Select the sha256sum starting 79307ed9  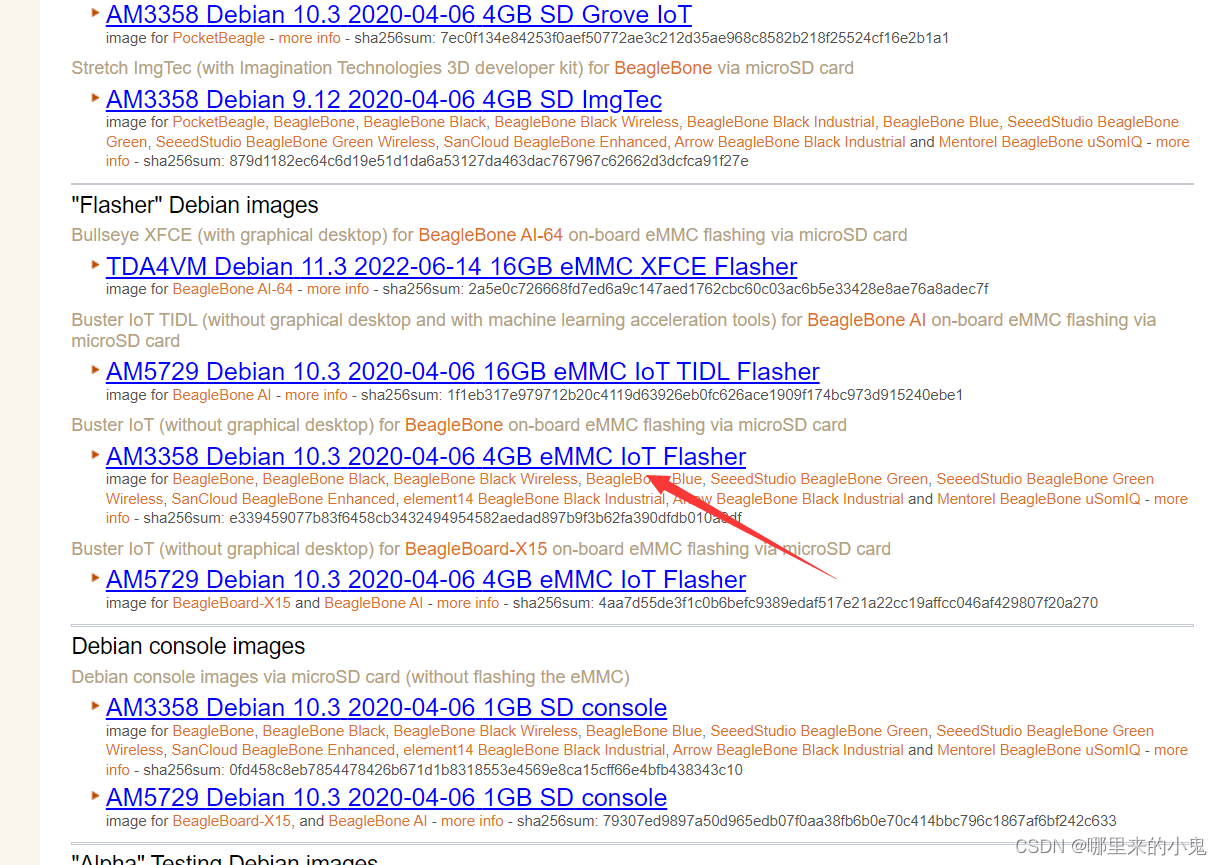[859, 821]
